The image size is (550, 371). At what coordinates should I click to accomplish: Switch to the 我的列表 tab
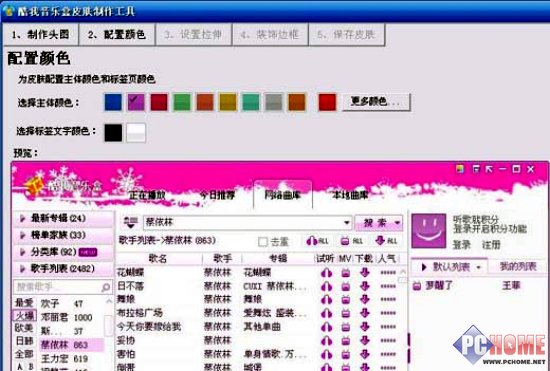(x=518, y=267)
